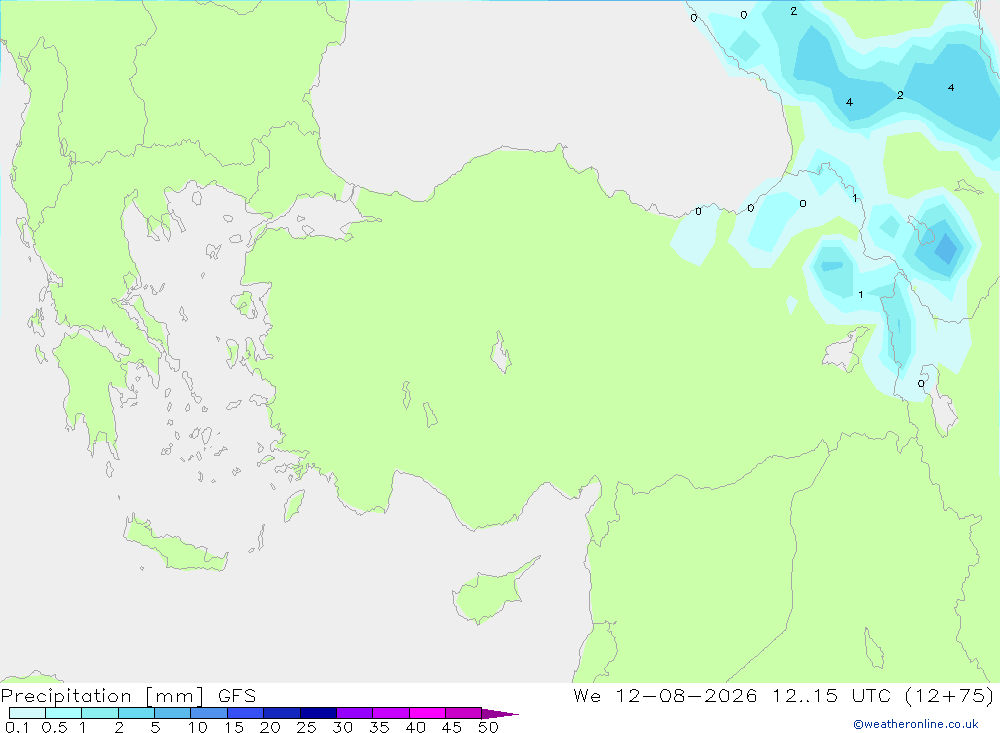Screen dimensions: 1000x733
Task: Open the weatheronline.co.uk copyright link
Action: click(916, 724)
